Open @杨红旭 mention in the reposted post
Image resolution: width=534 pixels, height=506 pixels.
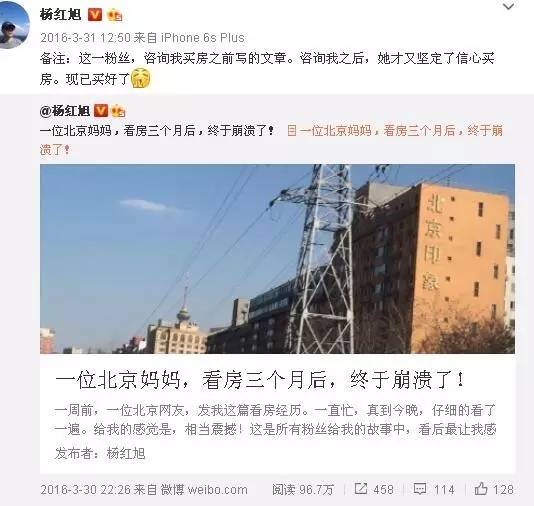point(65,111)
